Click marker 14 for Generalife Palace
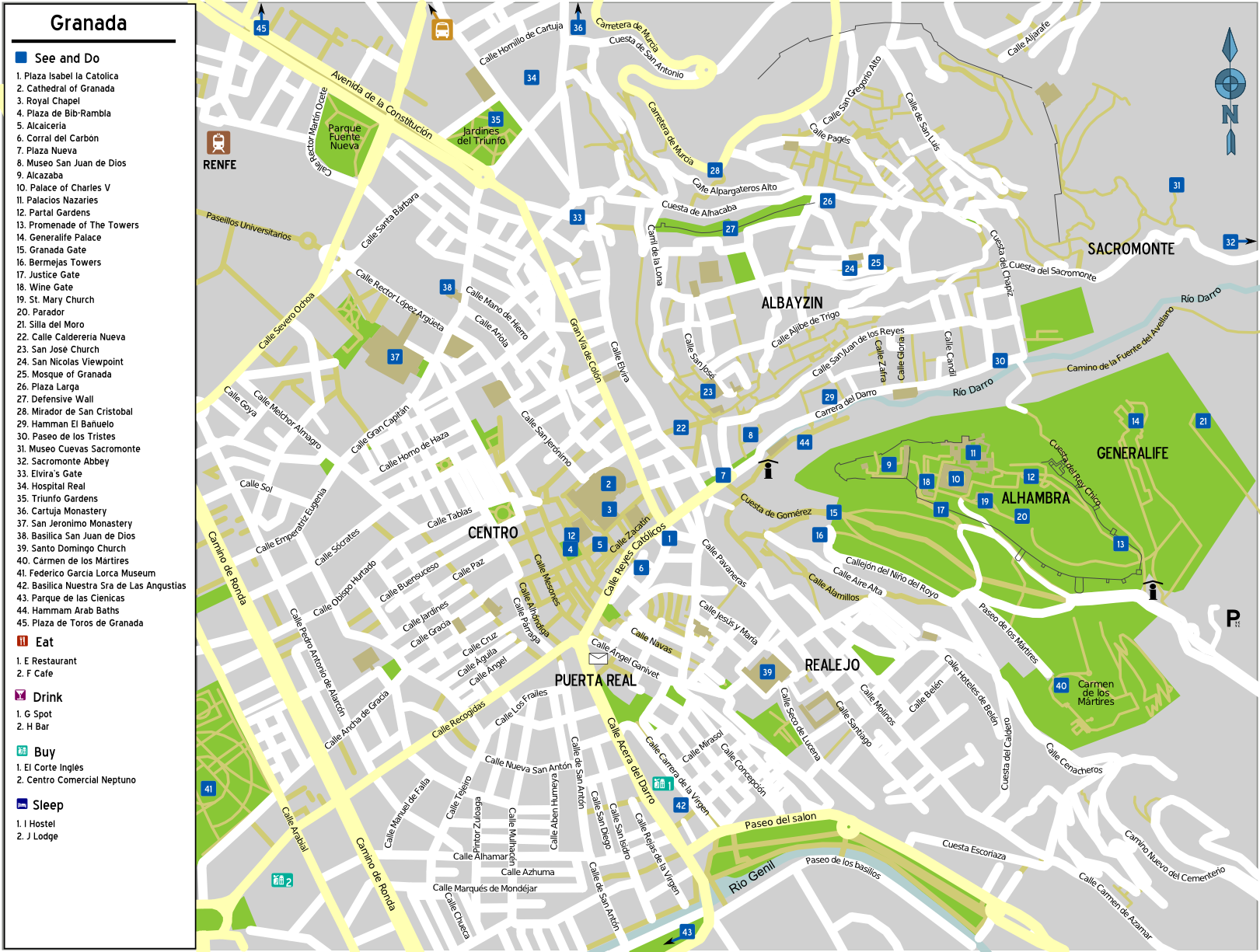 [x=1136, y=420]
